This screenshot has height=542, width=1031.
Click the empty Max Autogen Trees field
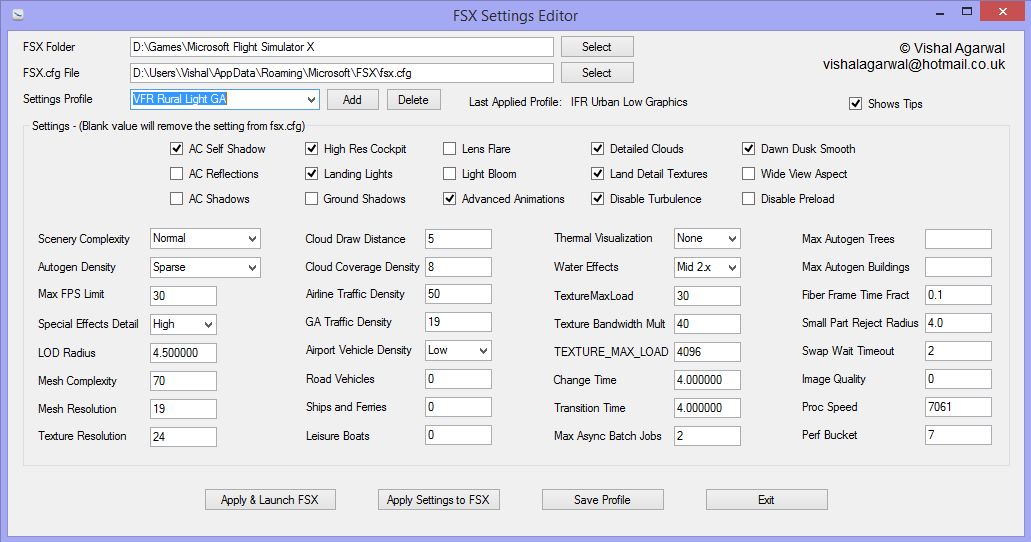pos(958,239)
